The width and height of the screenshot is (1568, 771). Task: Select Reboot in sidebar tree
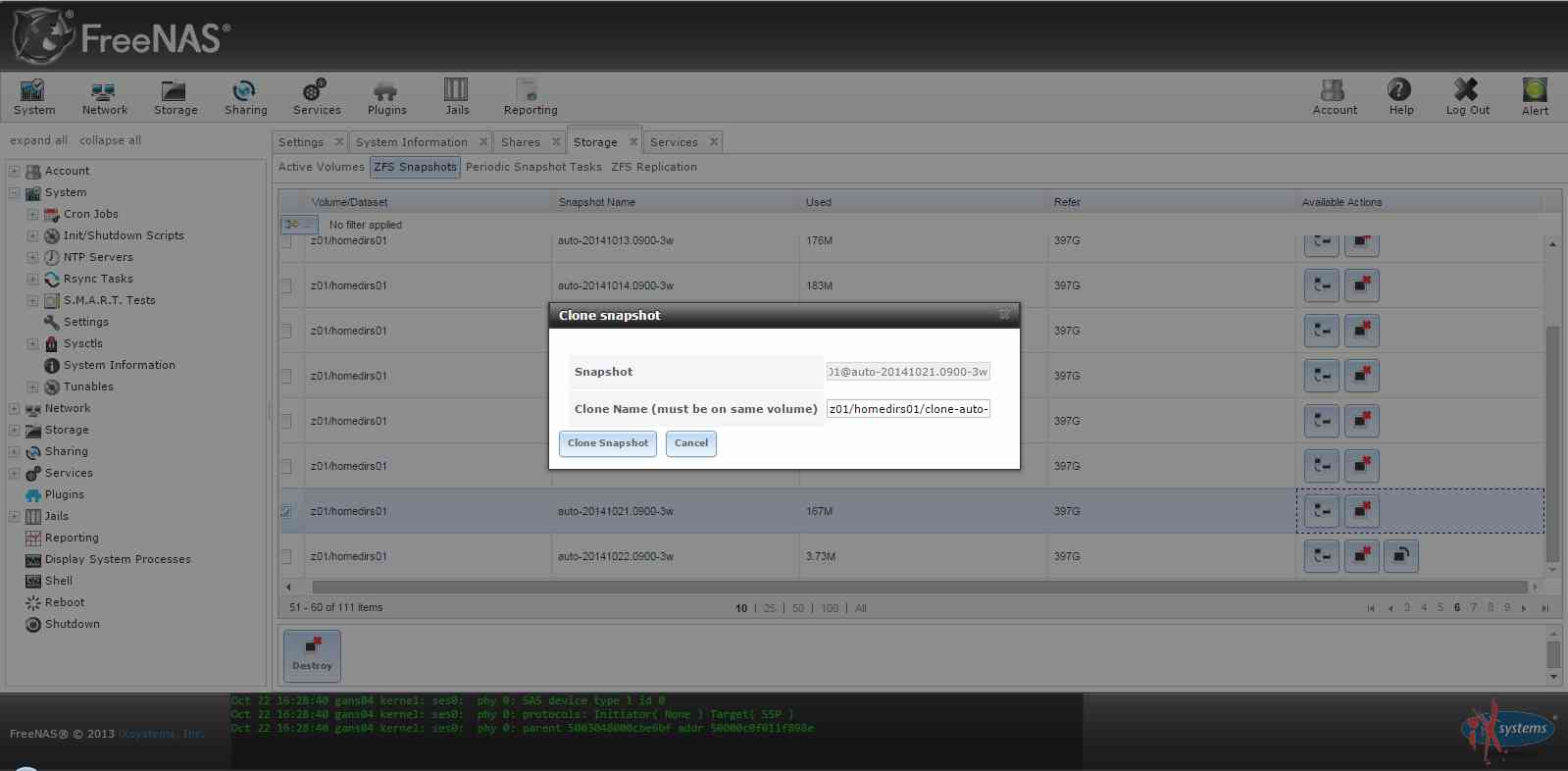pyautogui.click(x=65, y=602)
